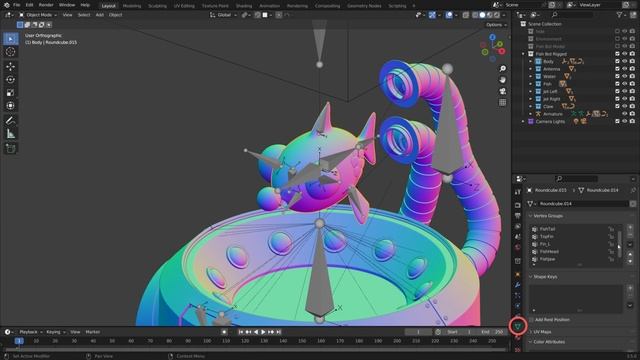Screen dimensions: 640x360
Task: Open the Edit menu
Action: pyautogui.click(x=29, y=5)
